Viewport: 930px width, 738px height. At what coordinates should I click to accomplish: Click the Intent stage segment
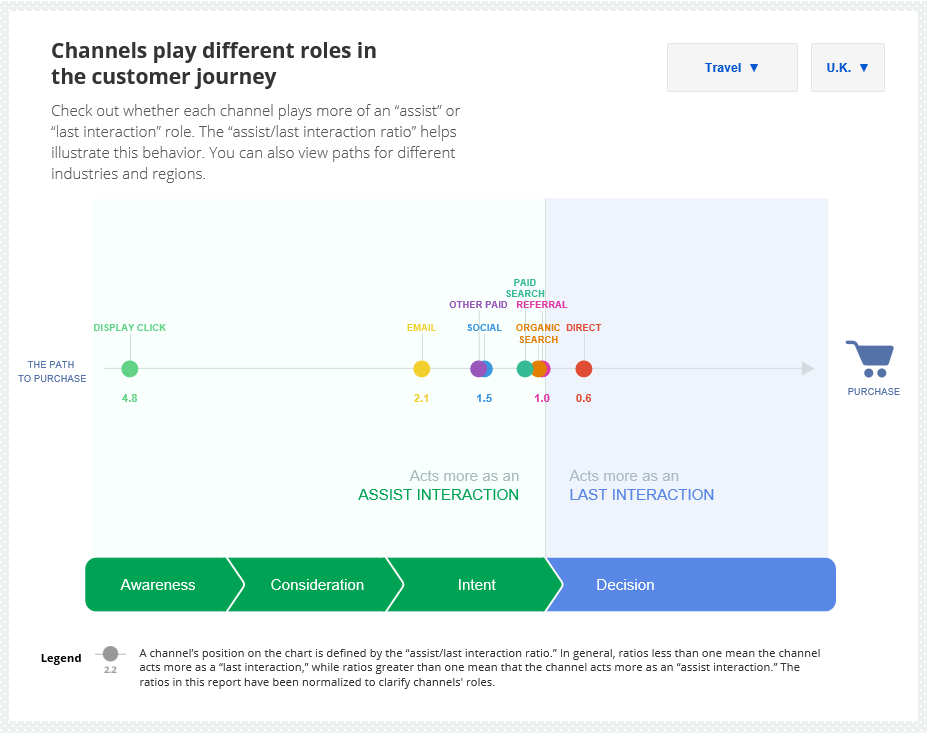click(477, 585)
